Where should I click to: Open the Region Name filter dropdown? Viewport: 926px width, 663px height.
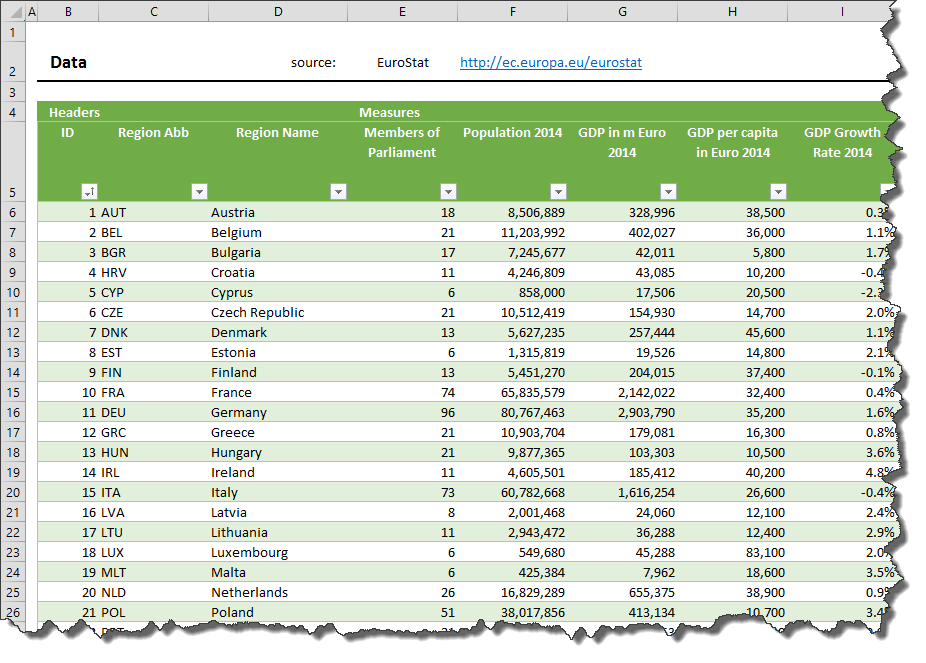[338, 191]
